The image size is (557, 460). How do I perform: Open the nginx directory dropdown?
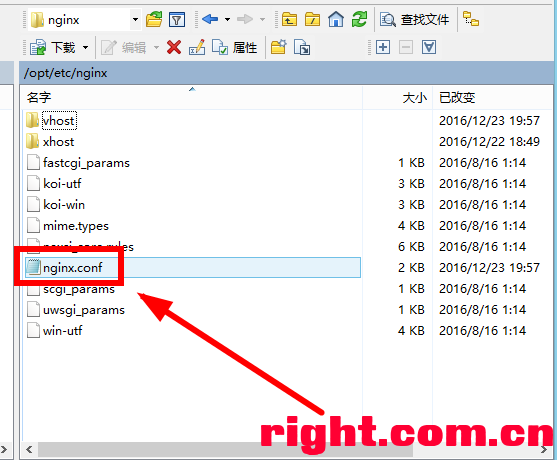click(135, 20)
